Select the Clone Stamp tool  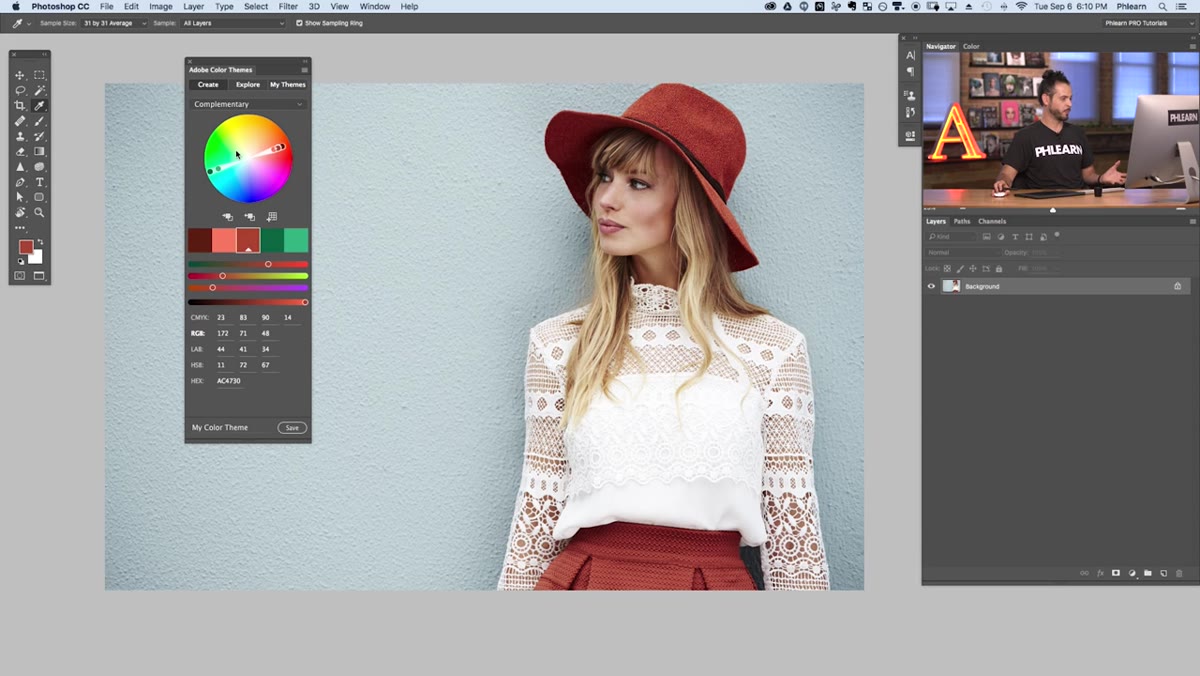click(x=20, y=136)
